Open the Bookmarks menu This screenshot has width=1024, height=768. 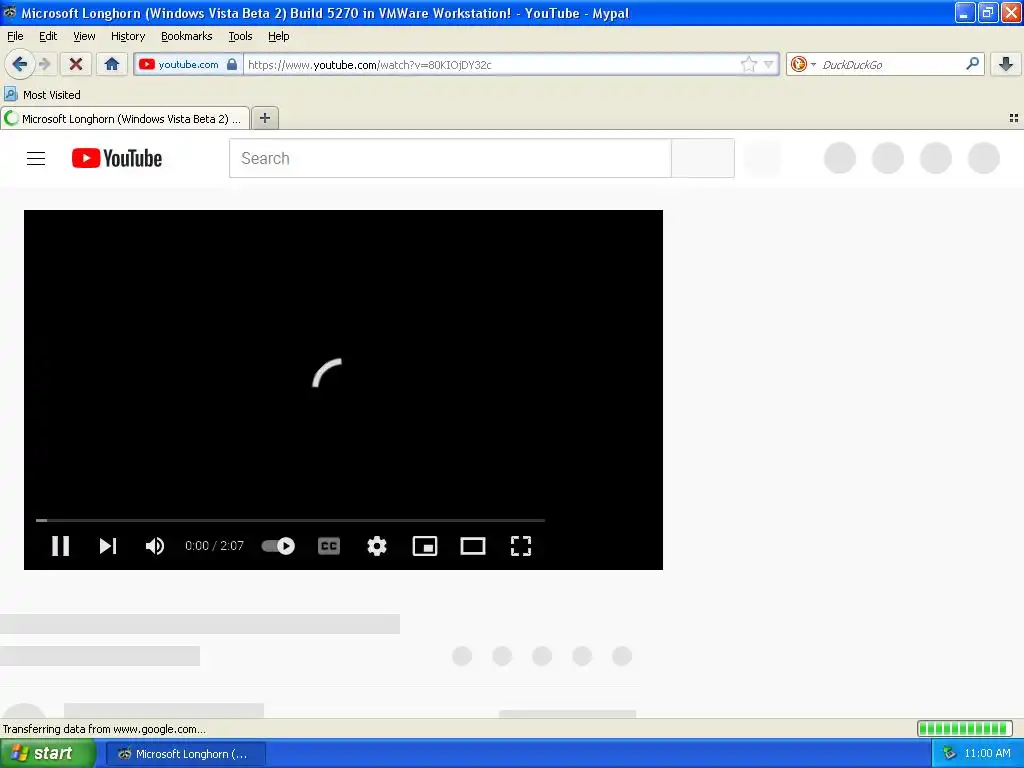(187, 36)
